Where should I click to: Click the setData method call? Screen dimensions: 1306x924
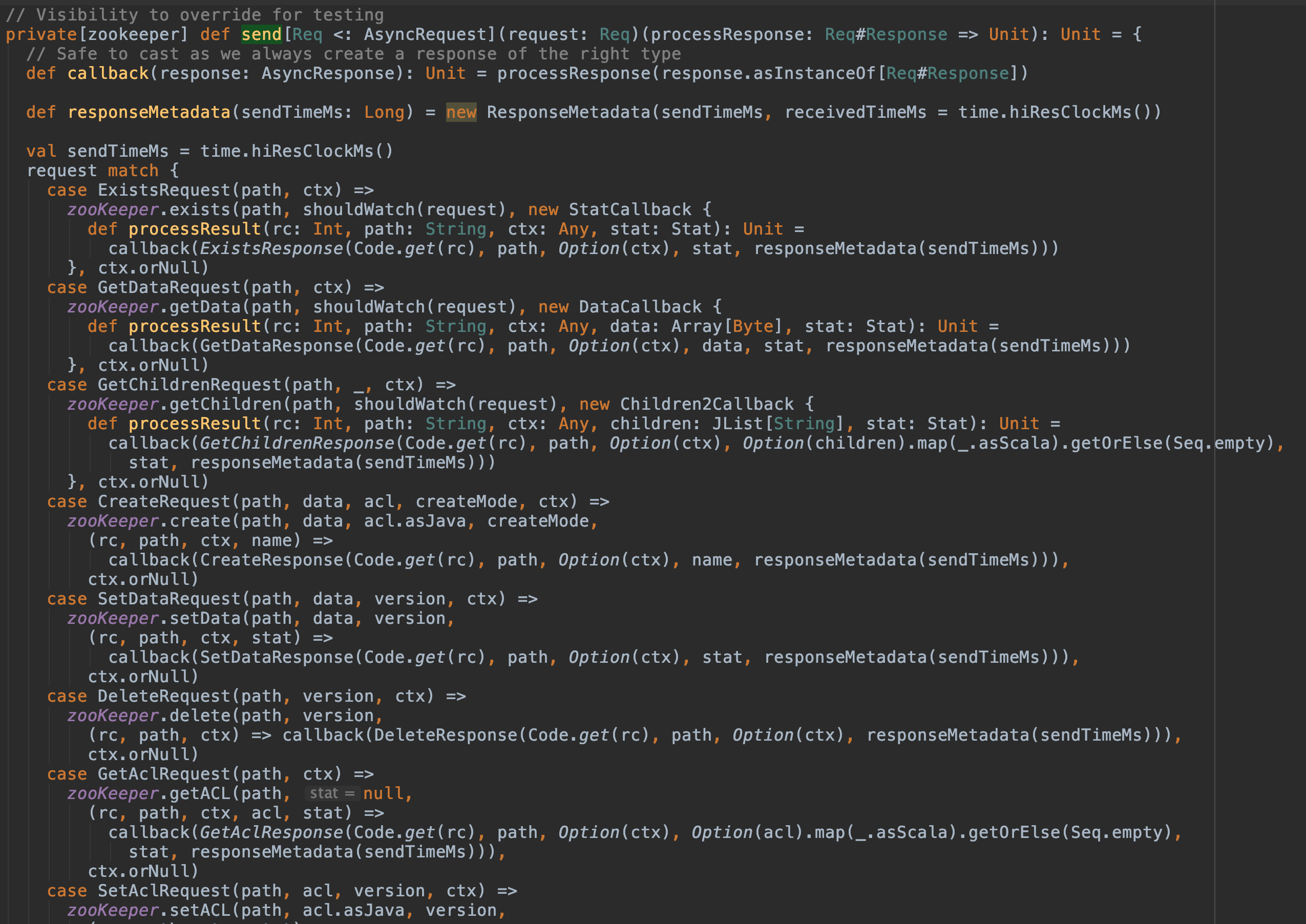point(205,618)
